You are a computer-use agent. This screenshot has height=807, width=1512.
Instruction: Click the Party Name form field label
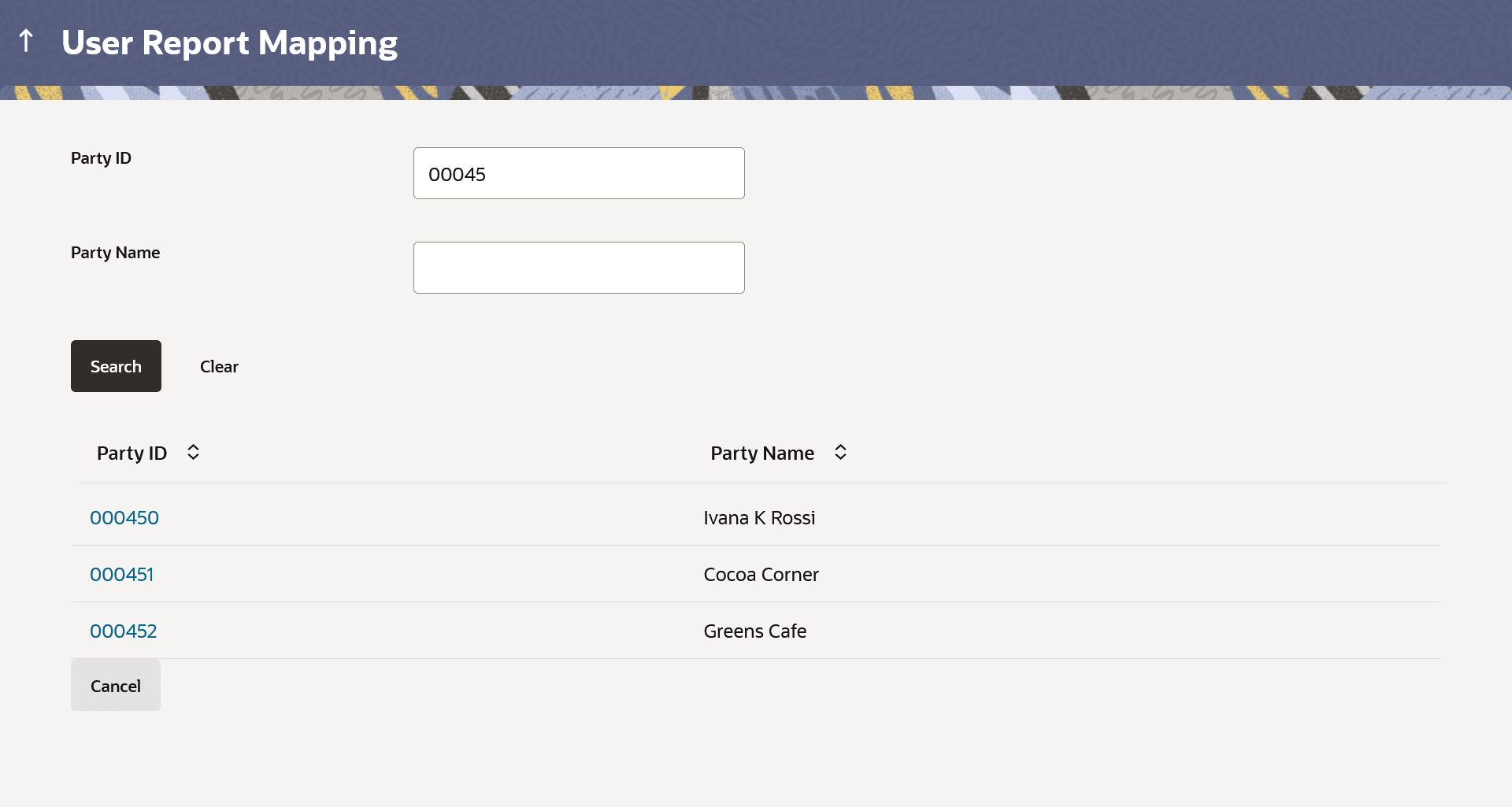(x=115, y=253)
